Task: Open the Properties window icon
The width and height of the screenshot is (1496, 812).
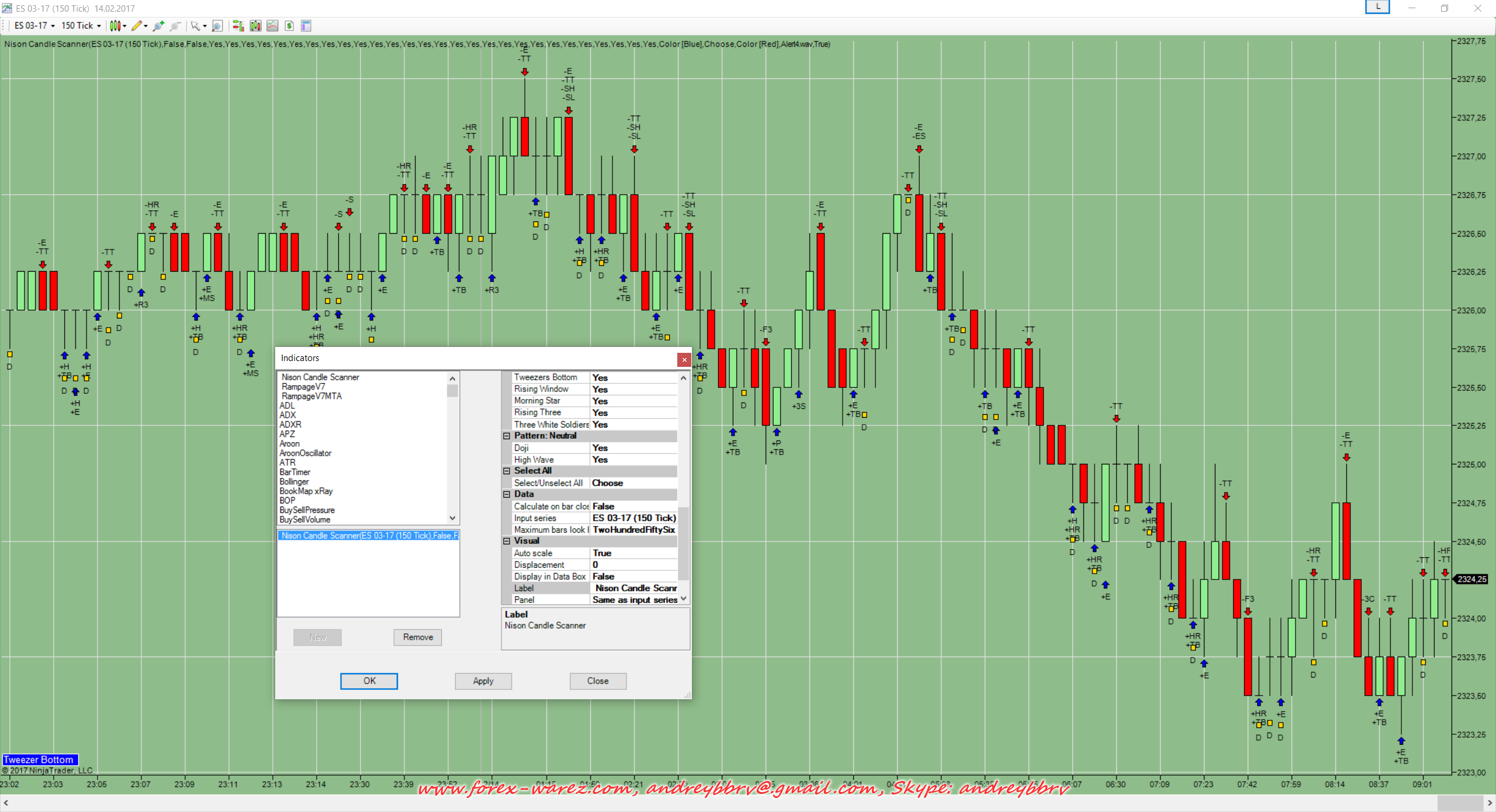Action: point(306,26)
